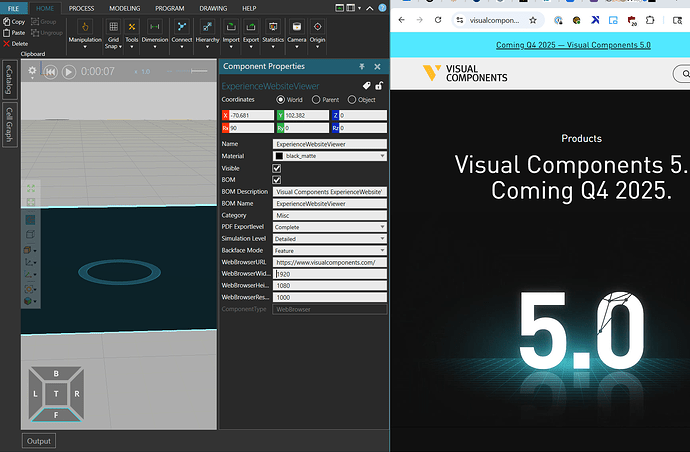Image resolution: width=690 pixels, height=452 pixels.
Task: Click the Camera icon in the ribbon
Action: pos(297,27)
